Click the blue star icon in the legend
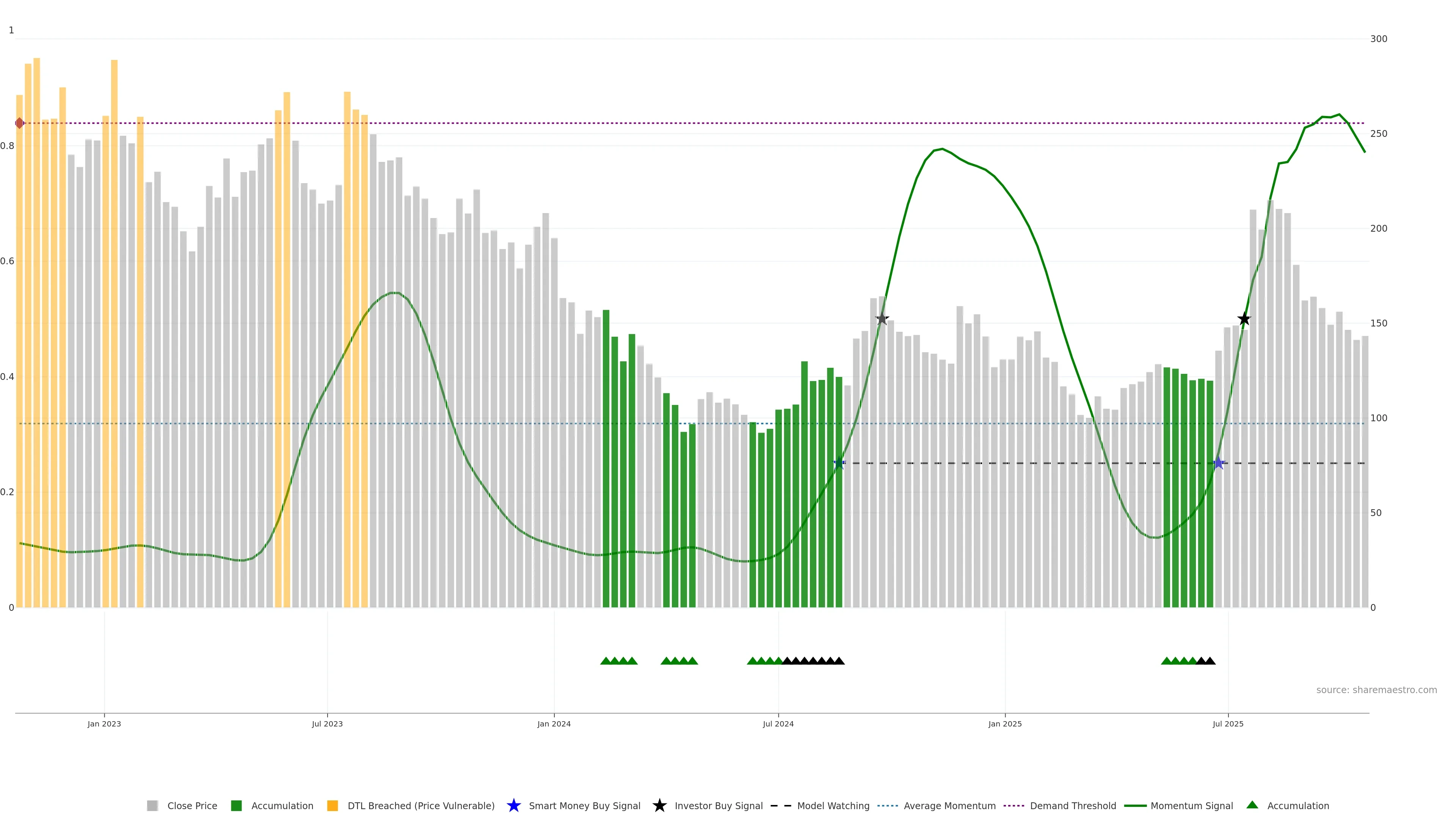This screenshot has width=1456, height=819. (x=513, y=805)
